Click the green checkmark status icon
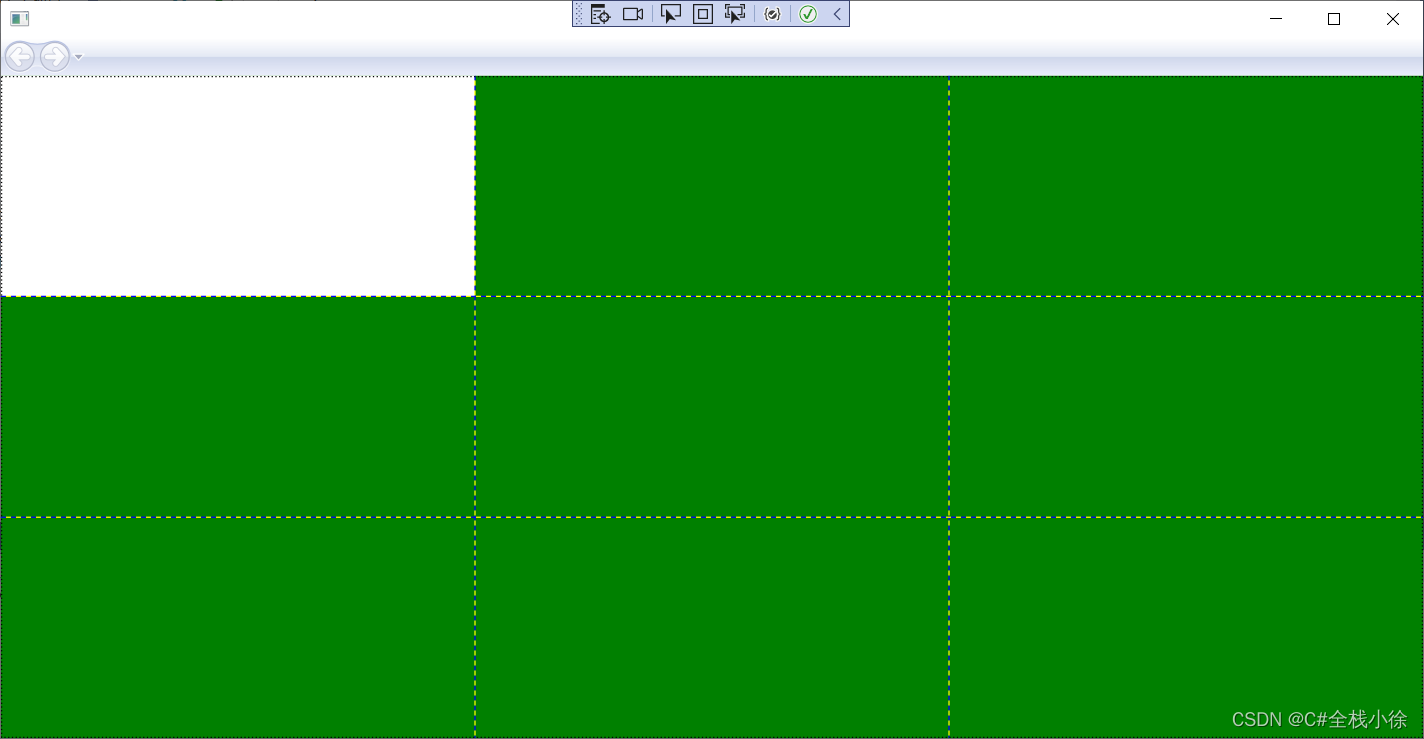This screenshot has width=1424, height=739. 808,14
